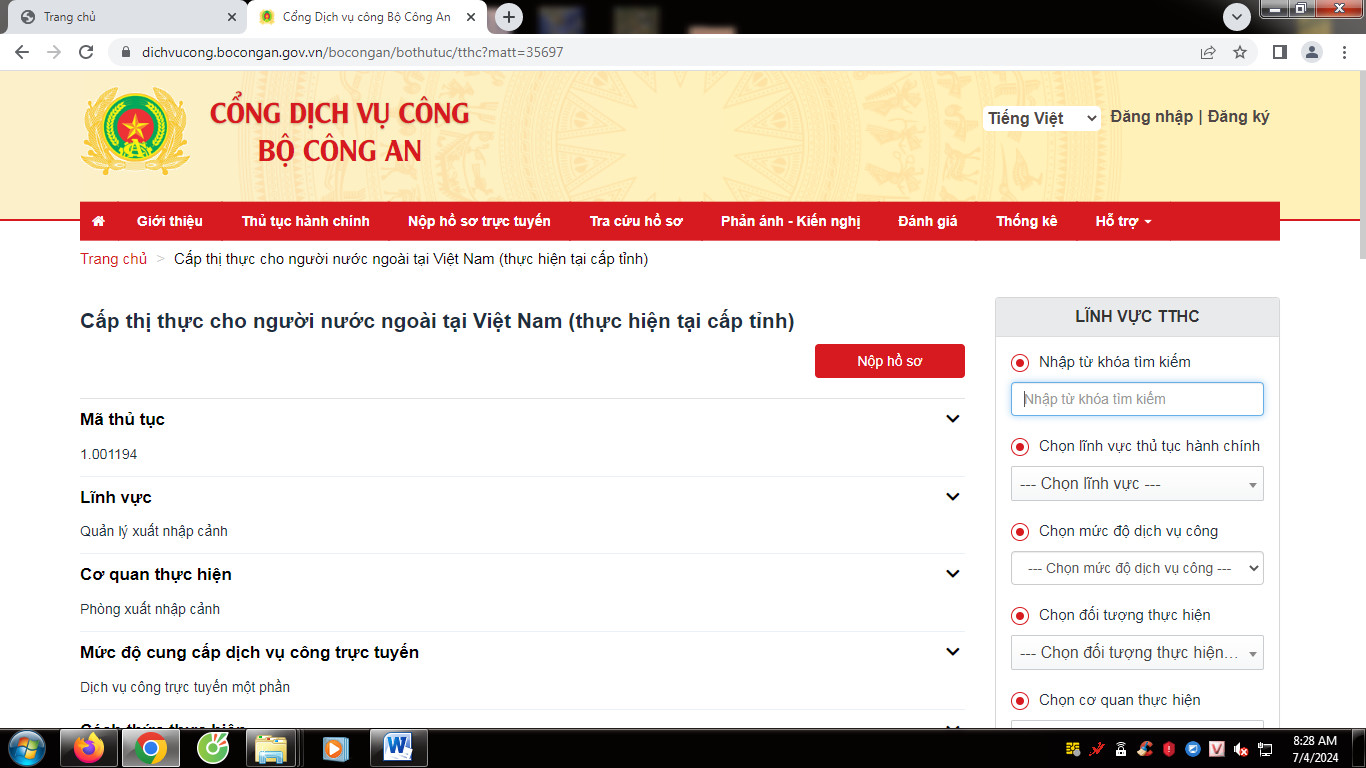
Task: Click the network tray icon
Action: (x=1265, y=749)
